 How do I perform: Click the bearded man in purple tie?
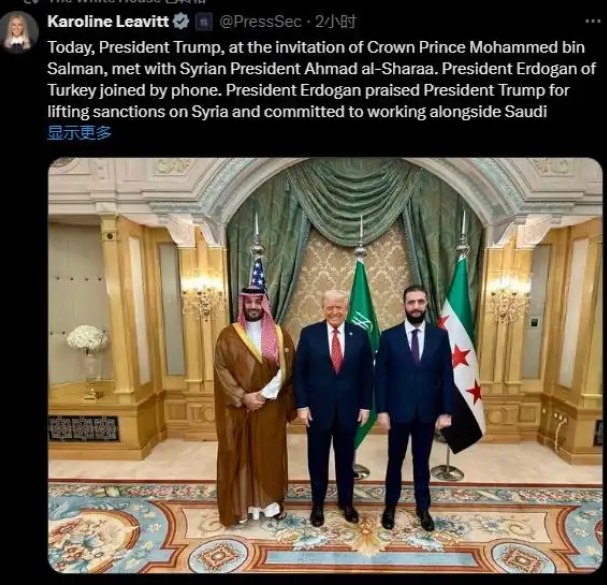[413, 407]
